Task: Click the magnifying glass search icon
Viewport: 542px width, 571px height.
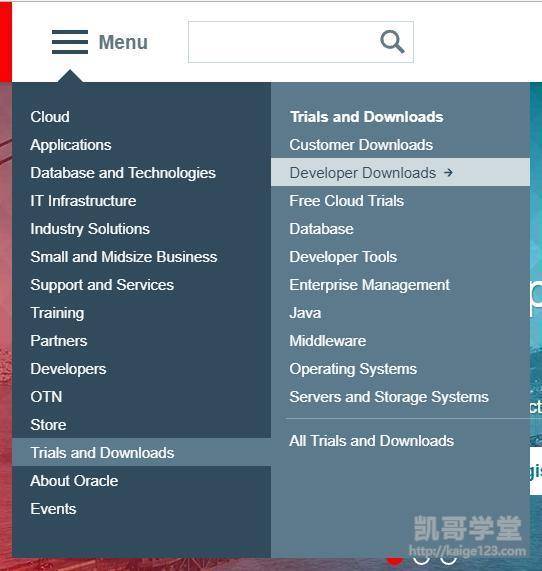Action: 392,42
